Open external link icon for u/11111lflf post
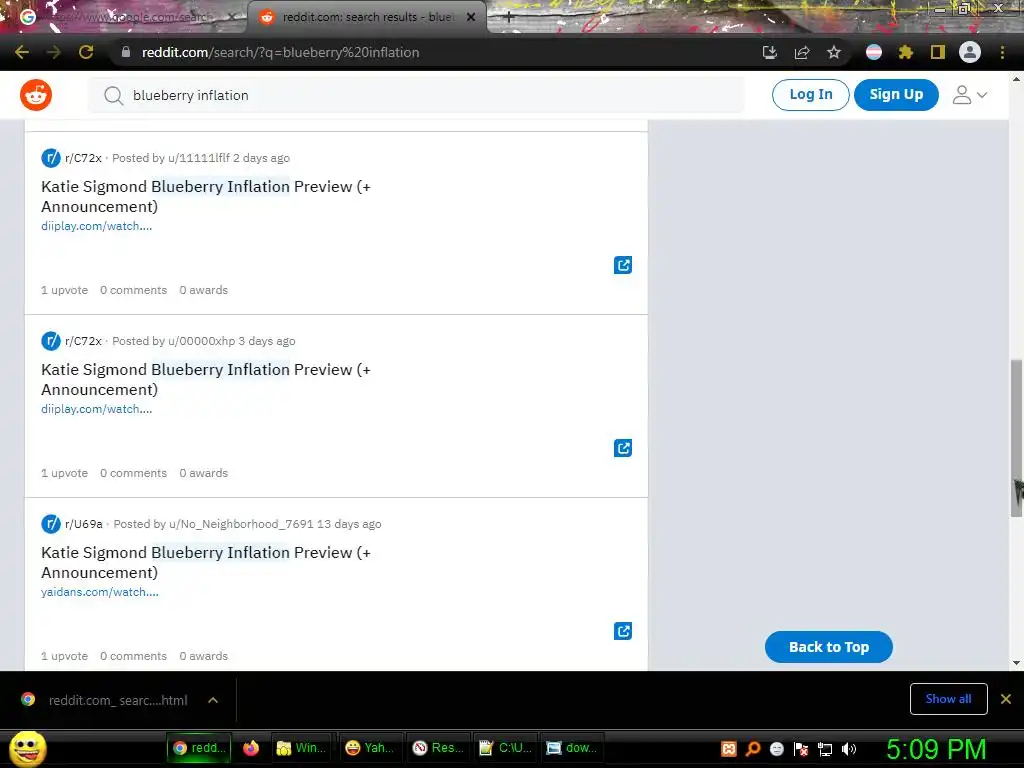 (623, 265)
